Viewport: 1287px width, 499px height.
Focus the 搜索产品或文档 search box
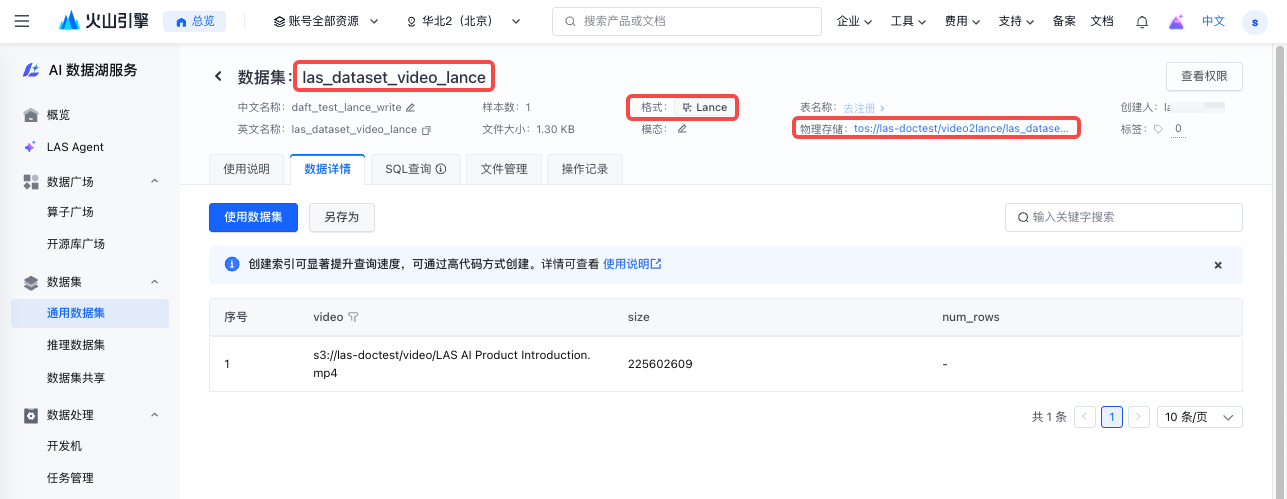(686, 21)
